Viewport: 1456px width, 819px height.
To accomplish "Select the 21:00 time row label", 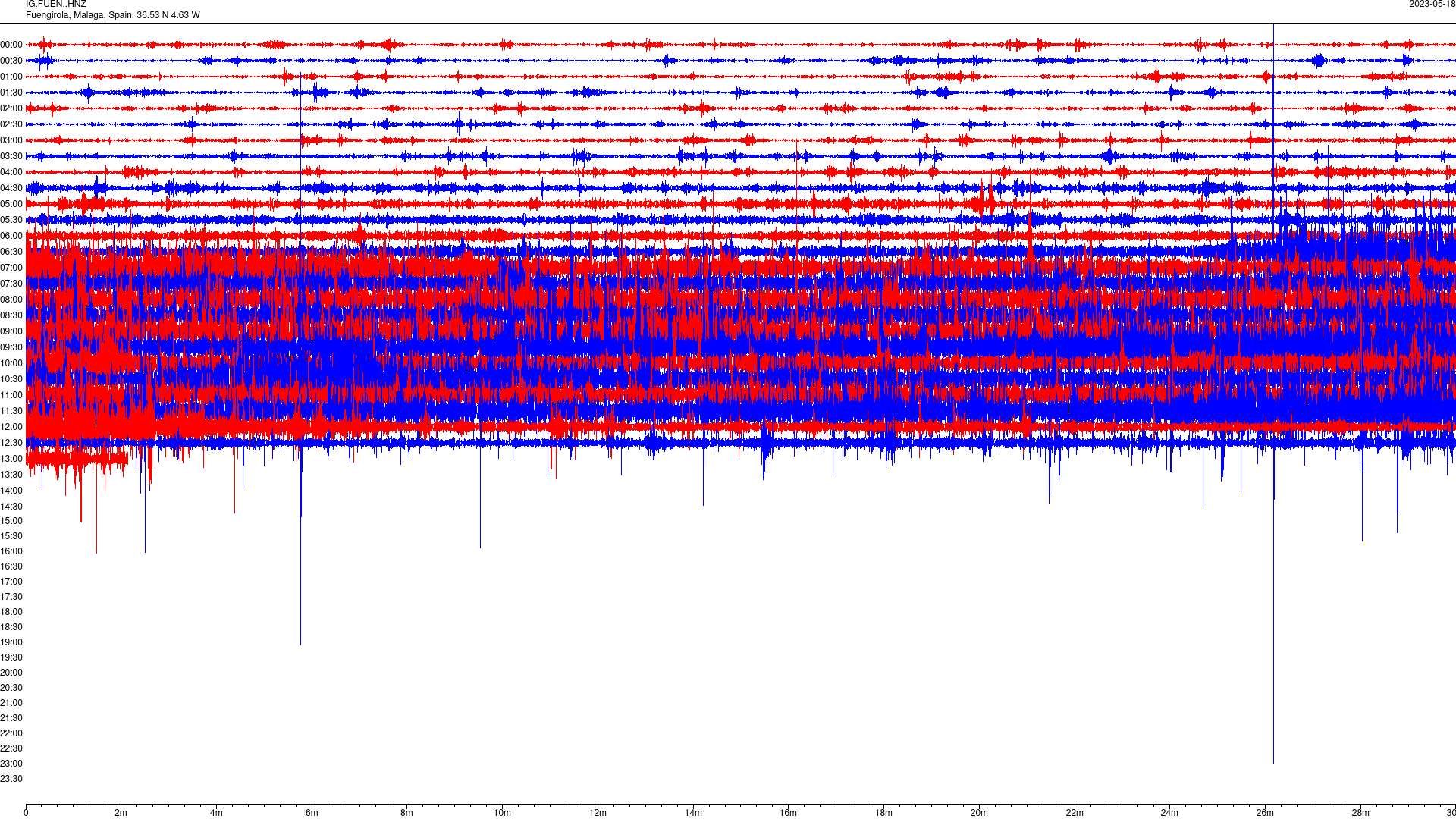I will pyautogui.click(x=11, y=703).
